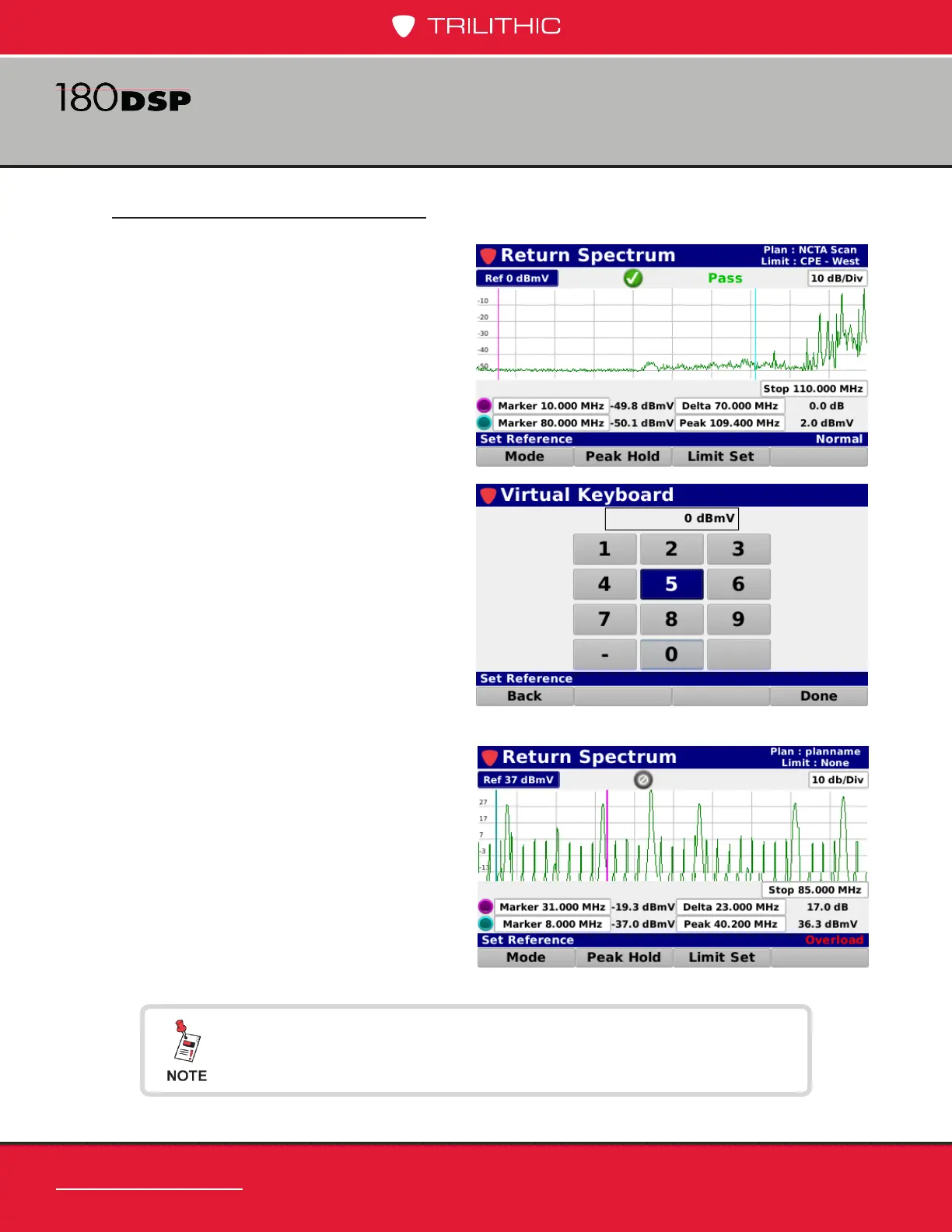Tap key 2 on virtual keyboard

671,549
